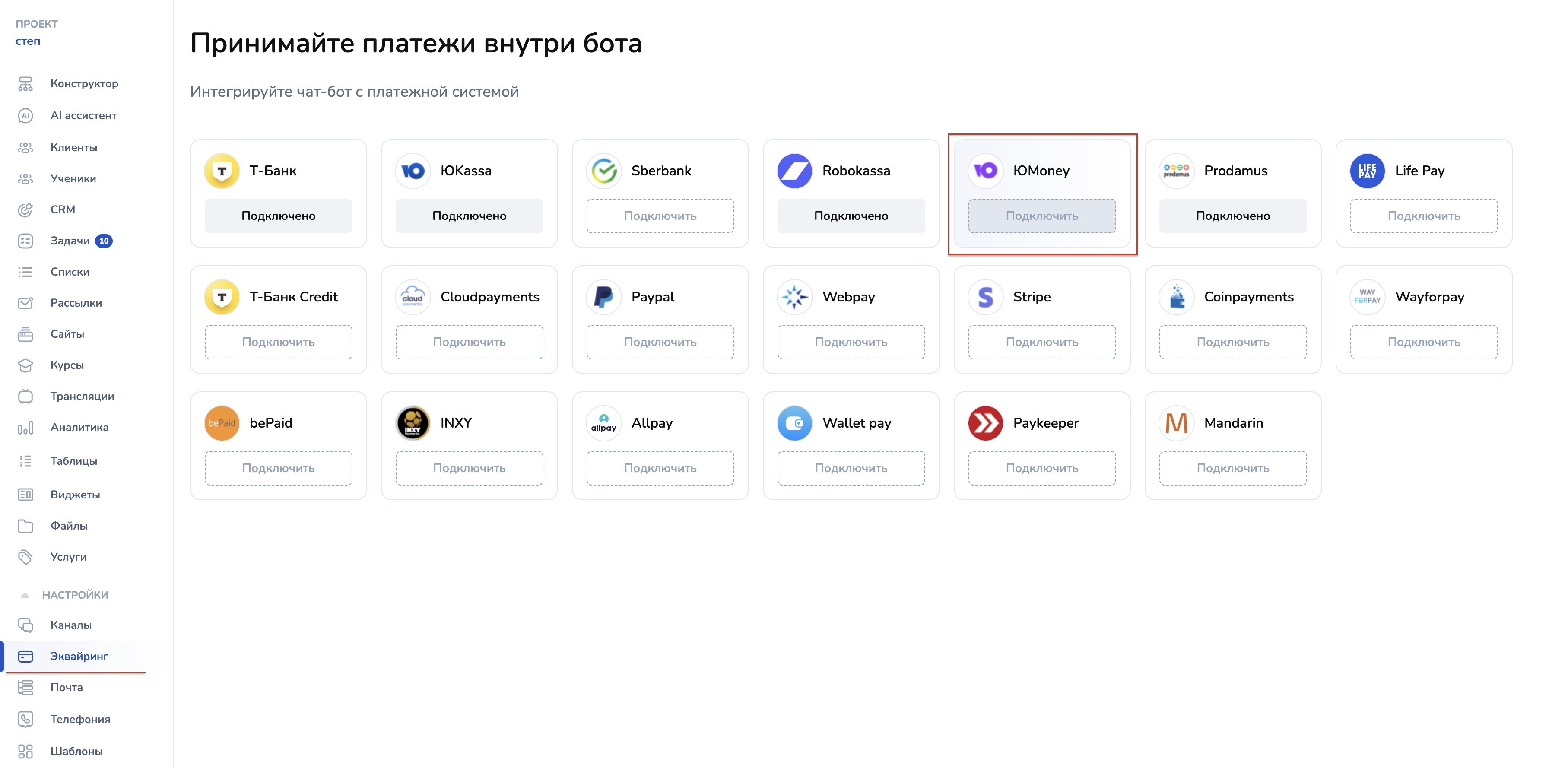This screenshot has height=768, width=1568.
Task: Click the Robokassa logo icon
Action: coord(794,171)
